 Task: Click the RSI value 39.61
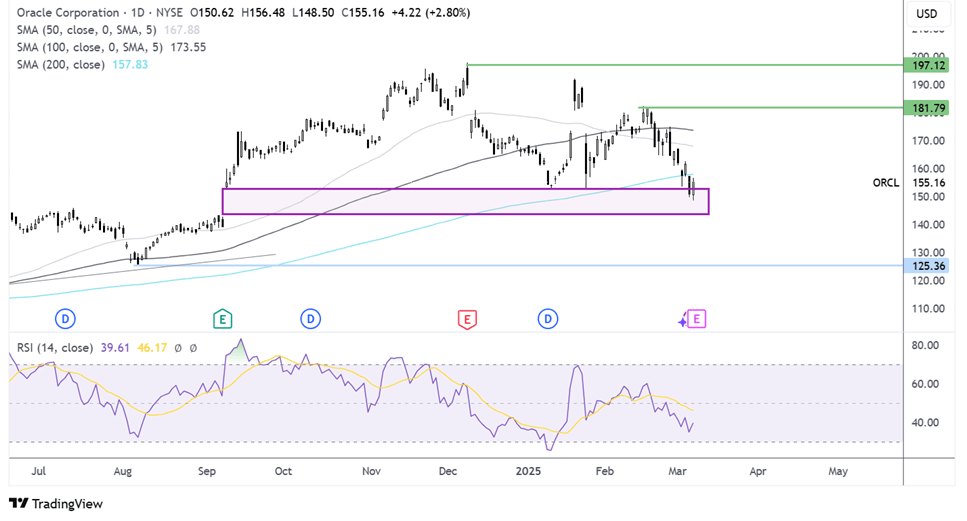[x=115, y=348]
